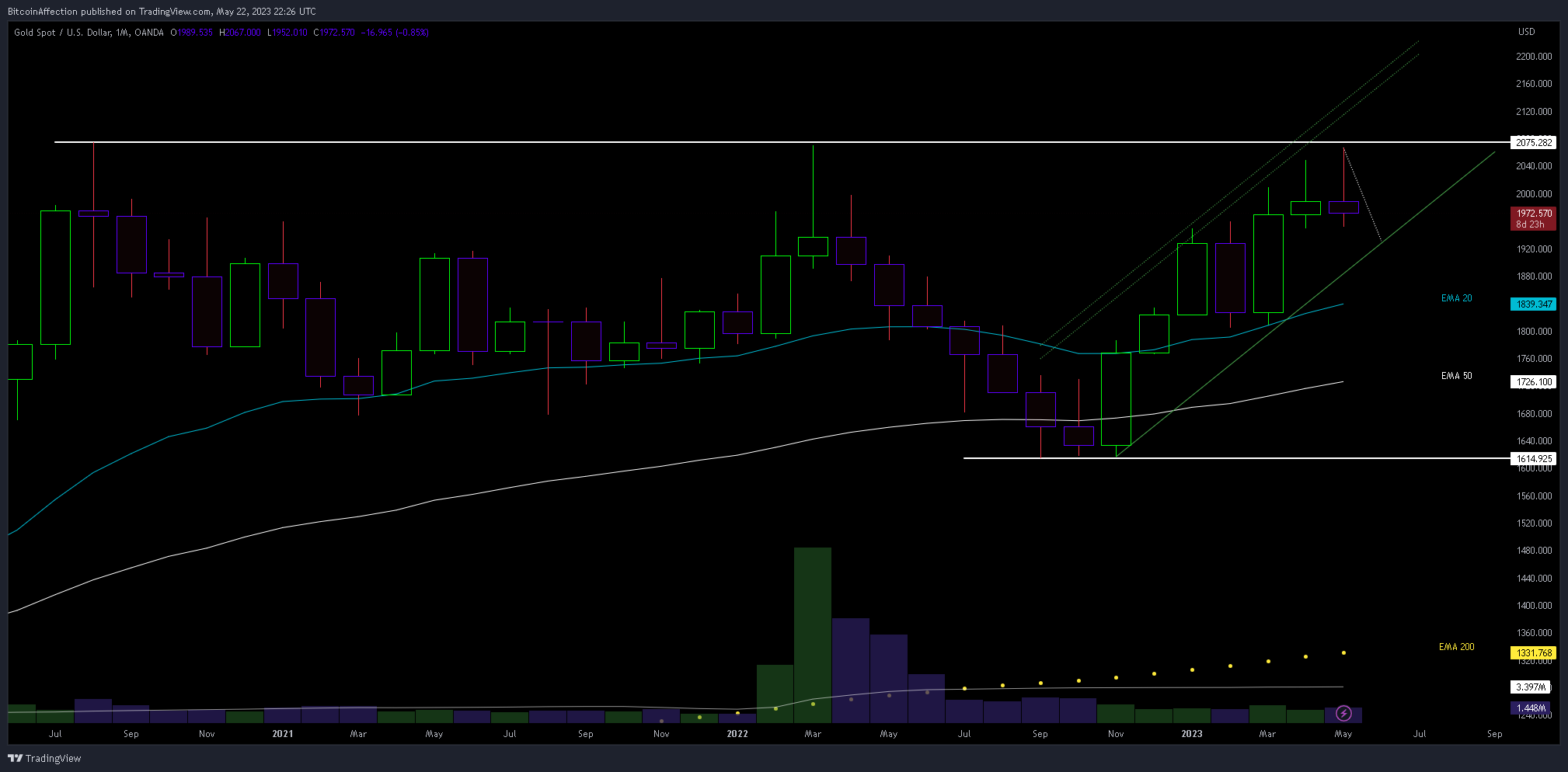Click the 1440.000 price axis label
Screen dimensions: 1568x772
[1534, 579]
